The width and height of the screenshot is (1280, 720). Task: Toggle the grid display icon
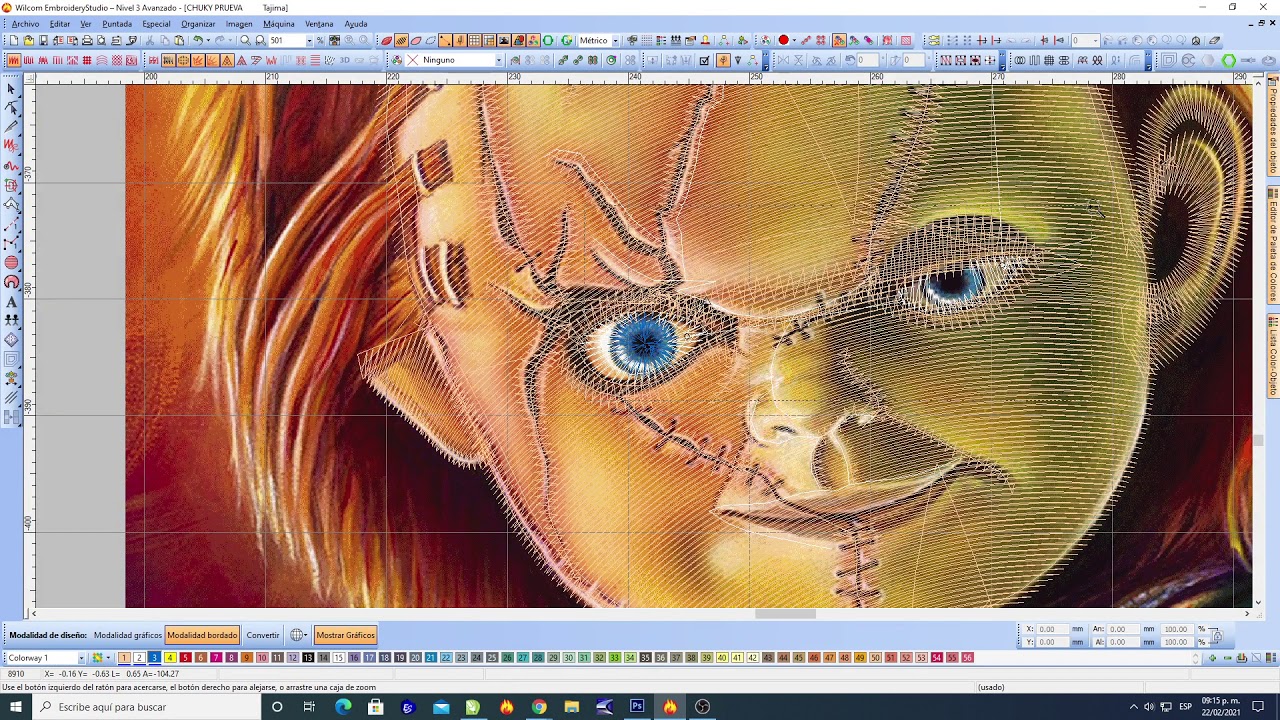coord(474,40)
